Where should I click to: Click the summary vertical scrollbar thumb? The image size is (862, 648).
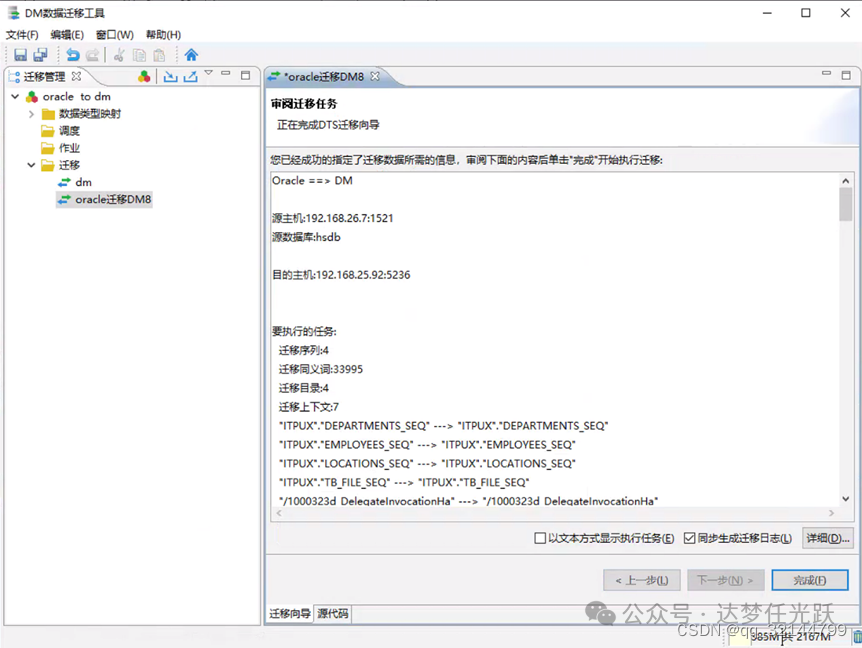pos(846,204)
